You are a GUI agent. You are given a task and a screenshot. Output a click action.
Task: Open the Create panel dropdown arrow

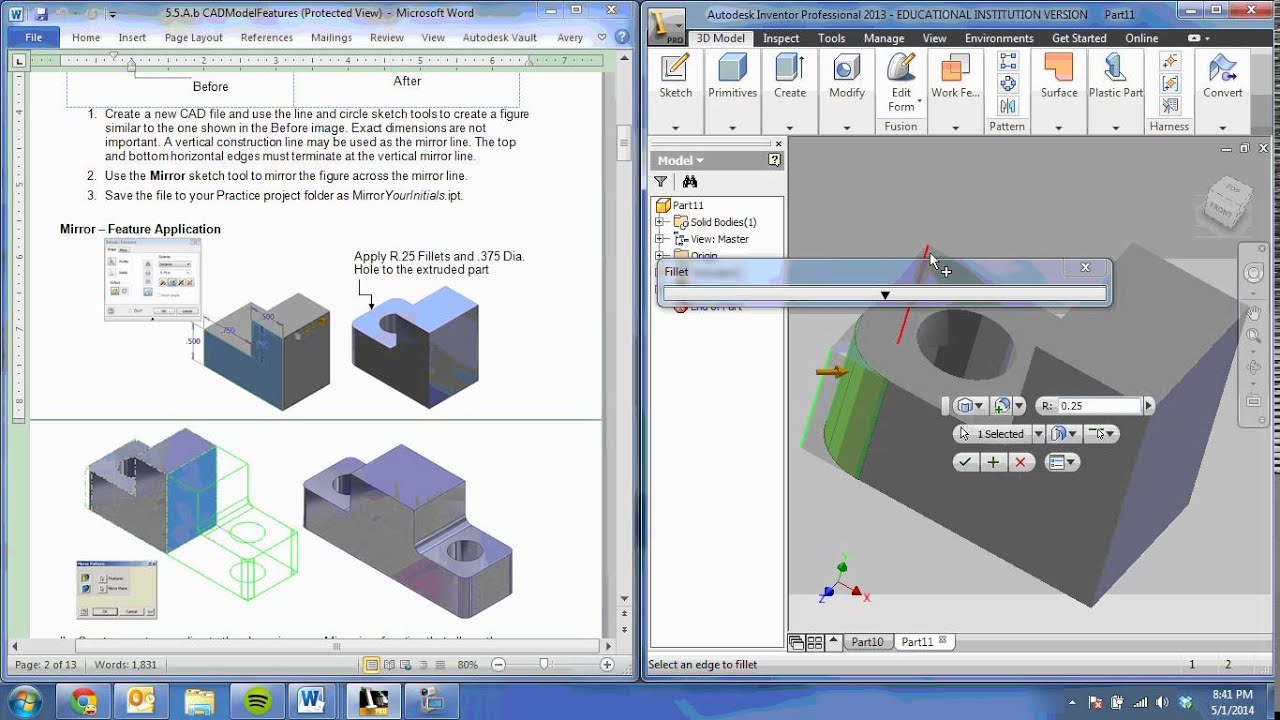tap(789, 128)
